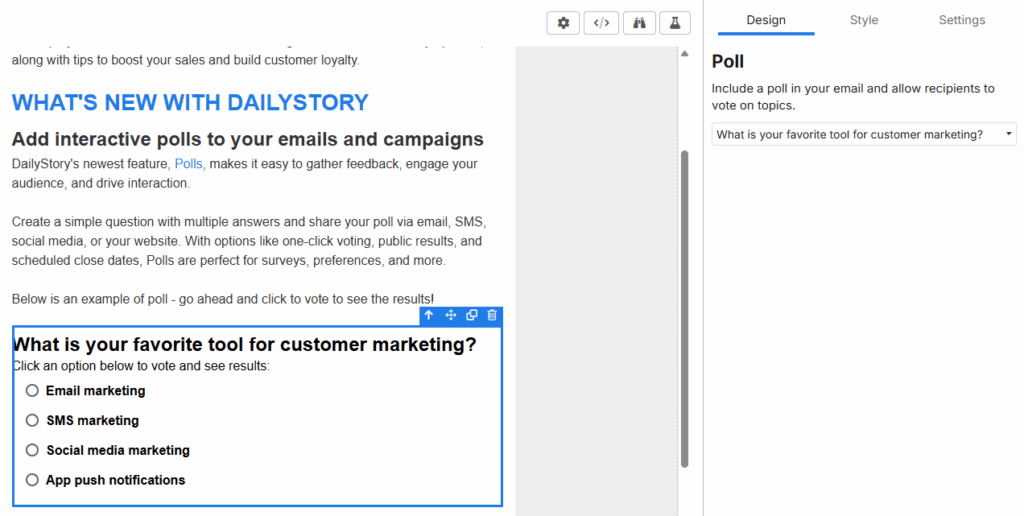Open the Settings tab
Image resolution: width=1024 pixels, height=516 pixels.
(x=961, y=20)
